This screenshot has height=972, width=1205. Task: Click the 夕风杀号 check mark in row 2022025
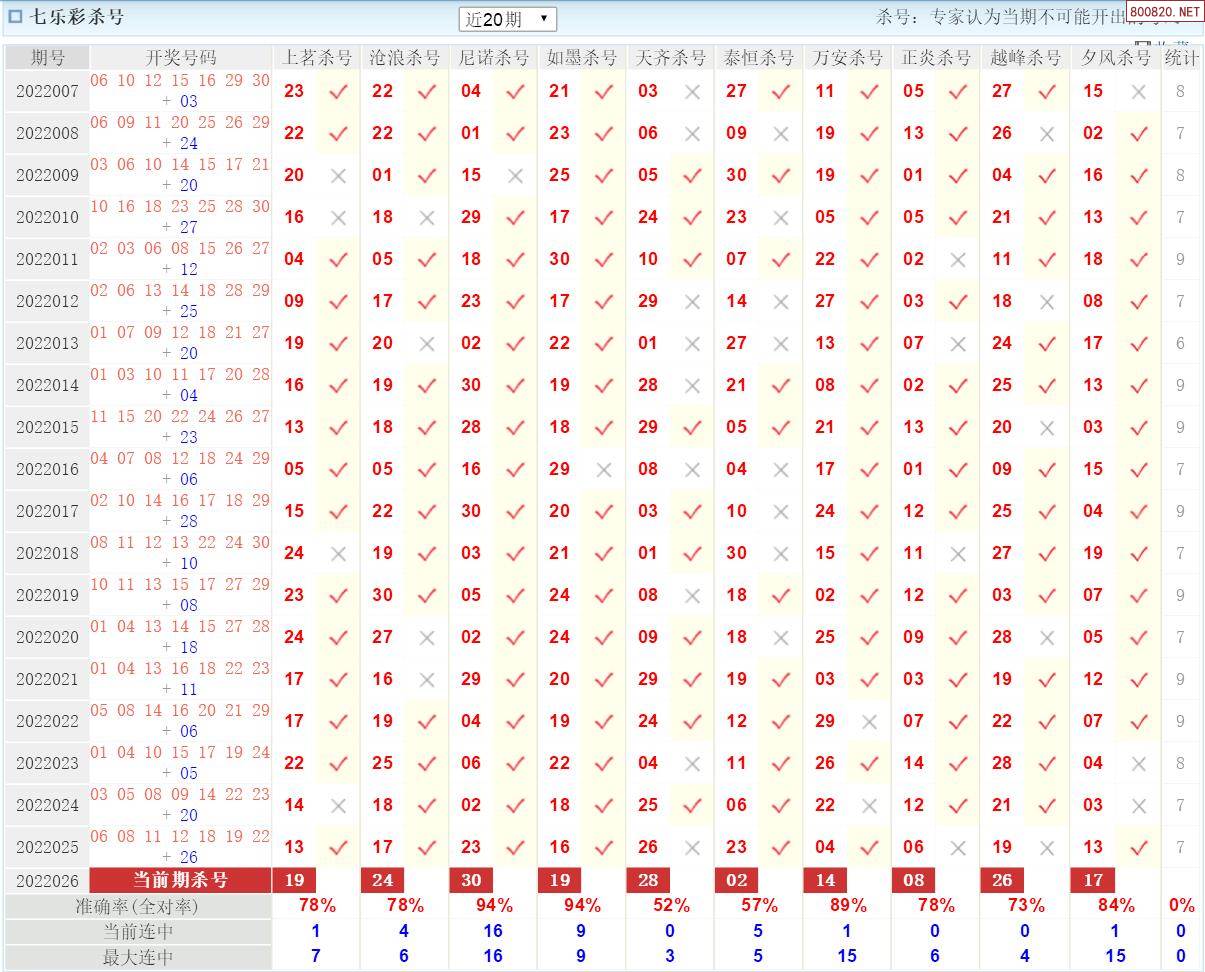pyautogui.click(x=1138, y=847)
